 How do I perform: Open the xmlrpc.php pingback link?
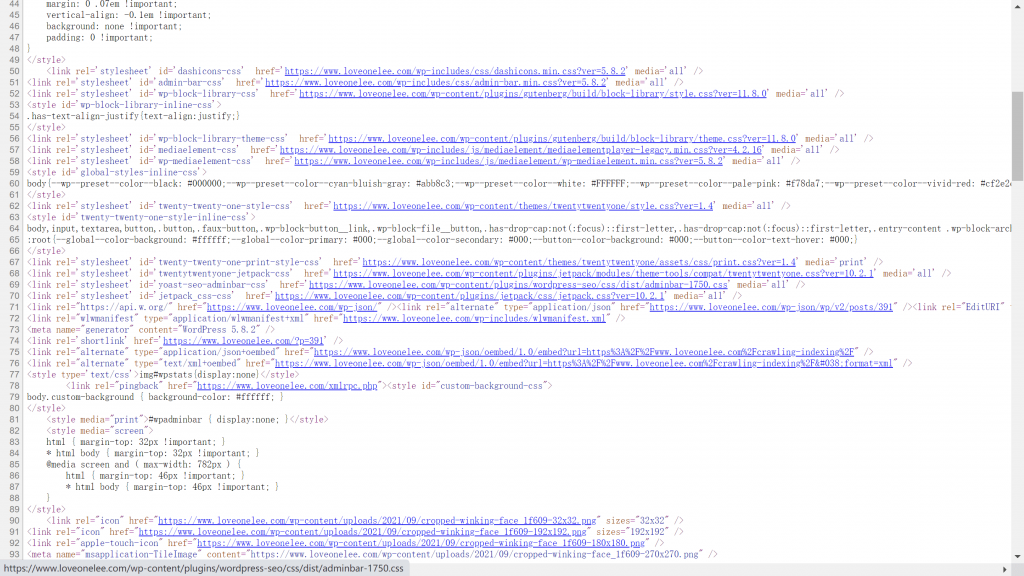(x=287, y=386)
